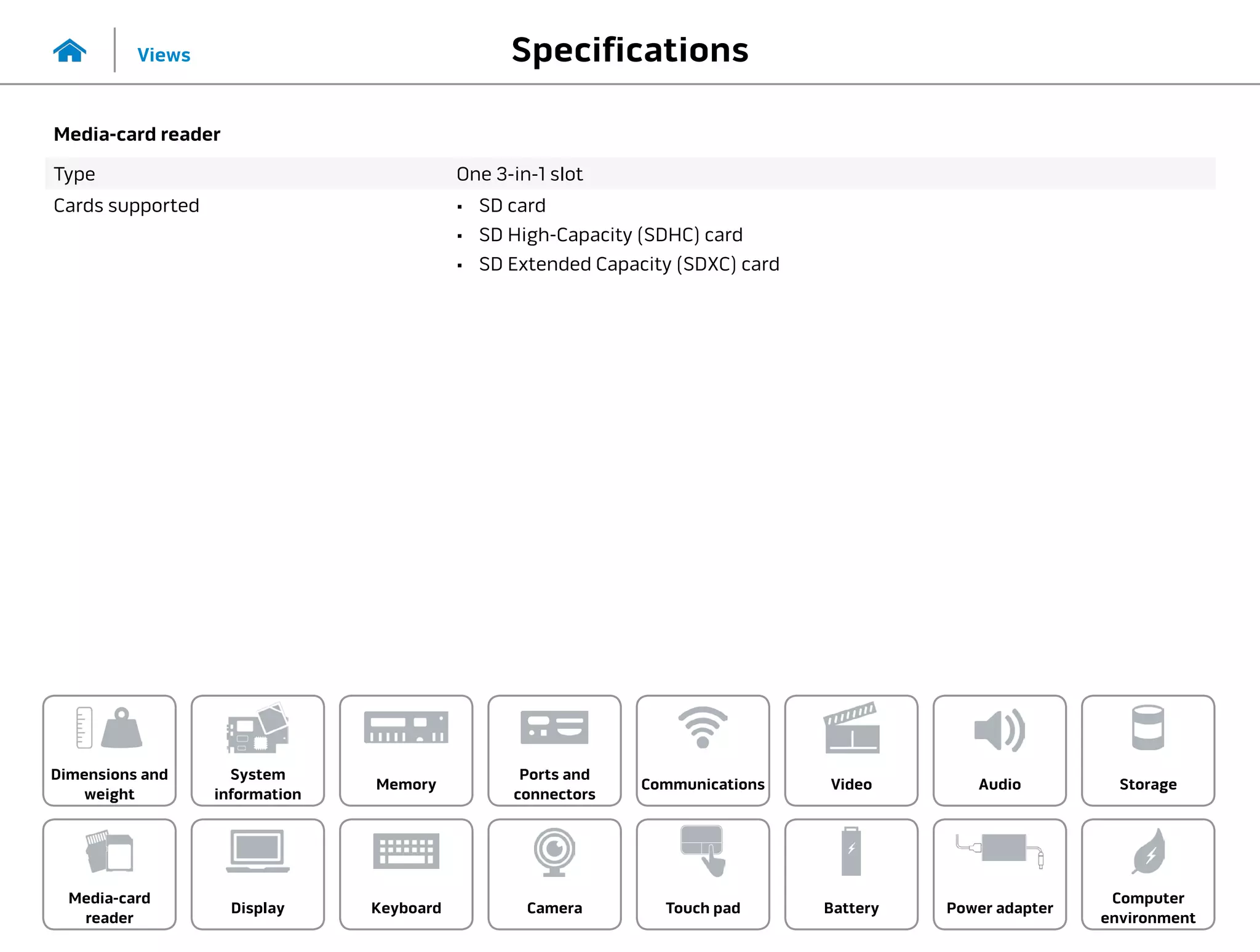This screenshot has height=952, width=1260.
Task: Select the Media-card reader tile
Action: click(110, 874)
